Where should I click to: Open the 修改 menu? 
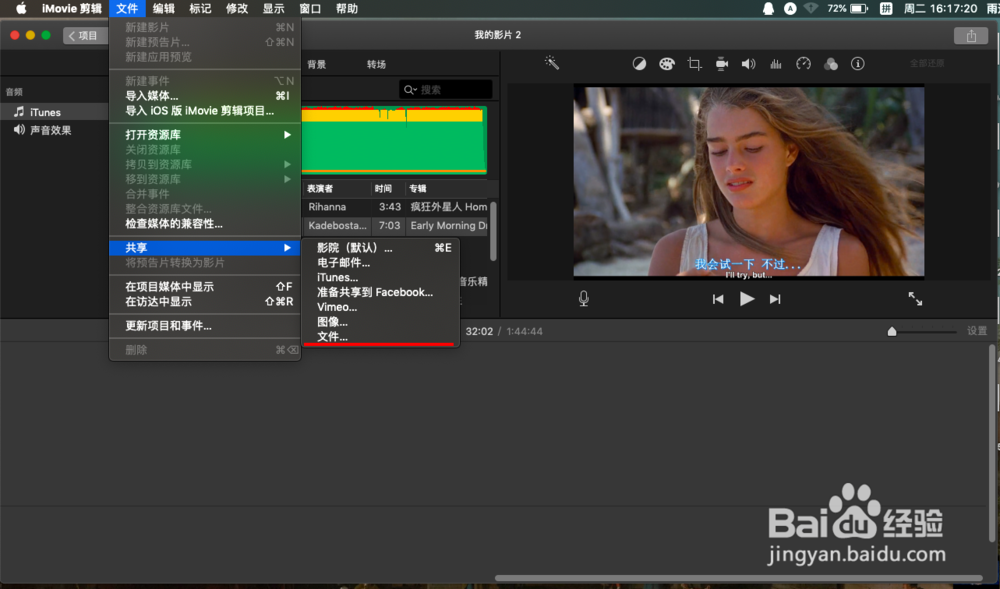(237, 8)
